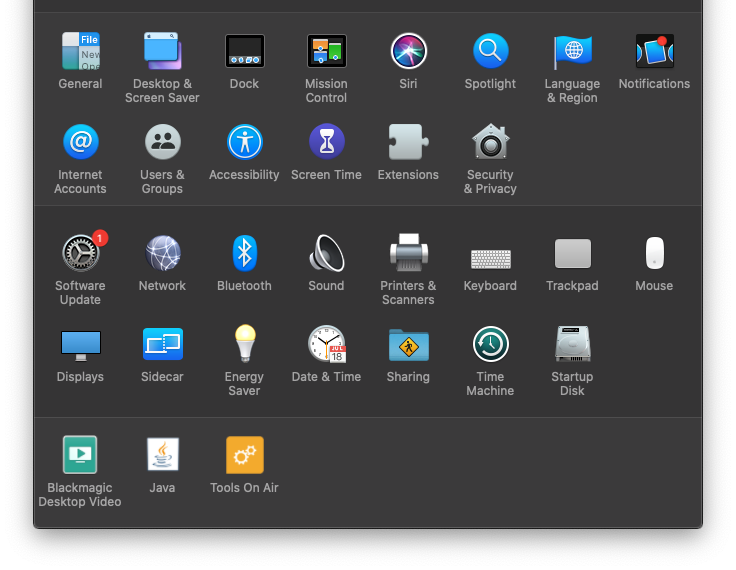Open the Extensions pane
This screenshot has height=570, width=736.
(x=408, y=142)
